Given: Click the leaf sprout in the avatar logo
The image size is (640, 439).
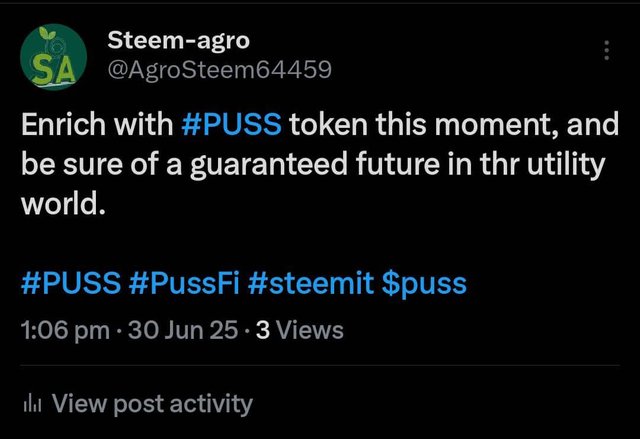Looking at the screenshot, I should 47,35.
